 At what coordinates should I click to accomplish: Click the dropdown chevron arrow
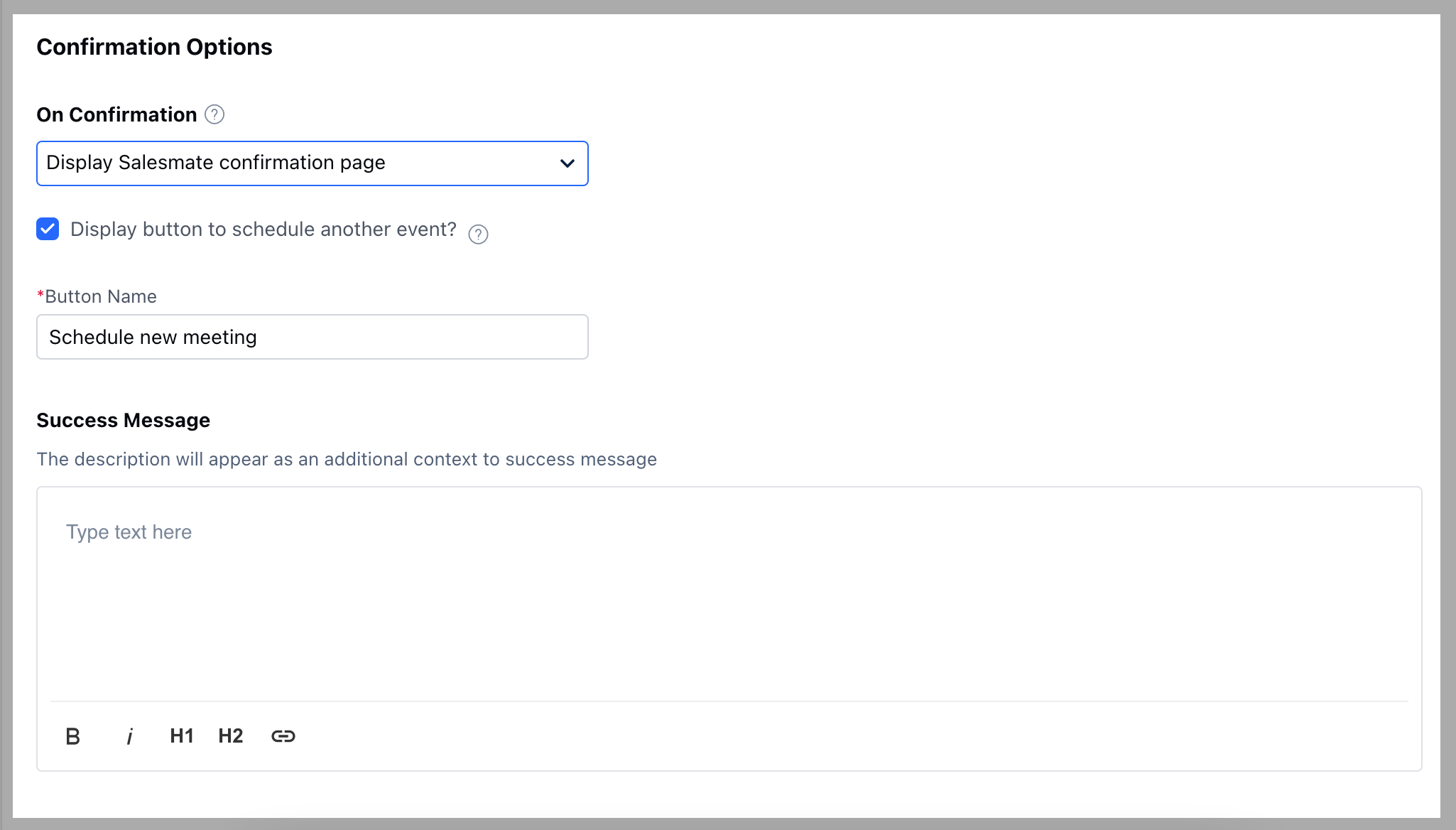(567, 163)
